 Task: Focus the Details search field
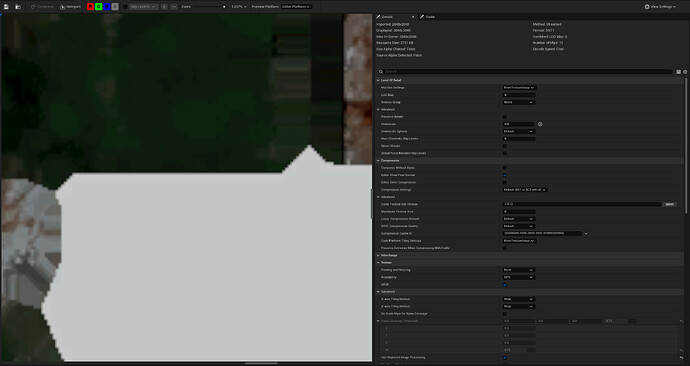click(526, 72)
